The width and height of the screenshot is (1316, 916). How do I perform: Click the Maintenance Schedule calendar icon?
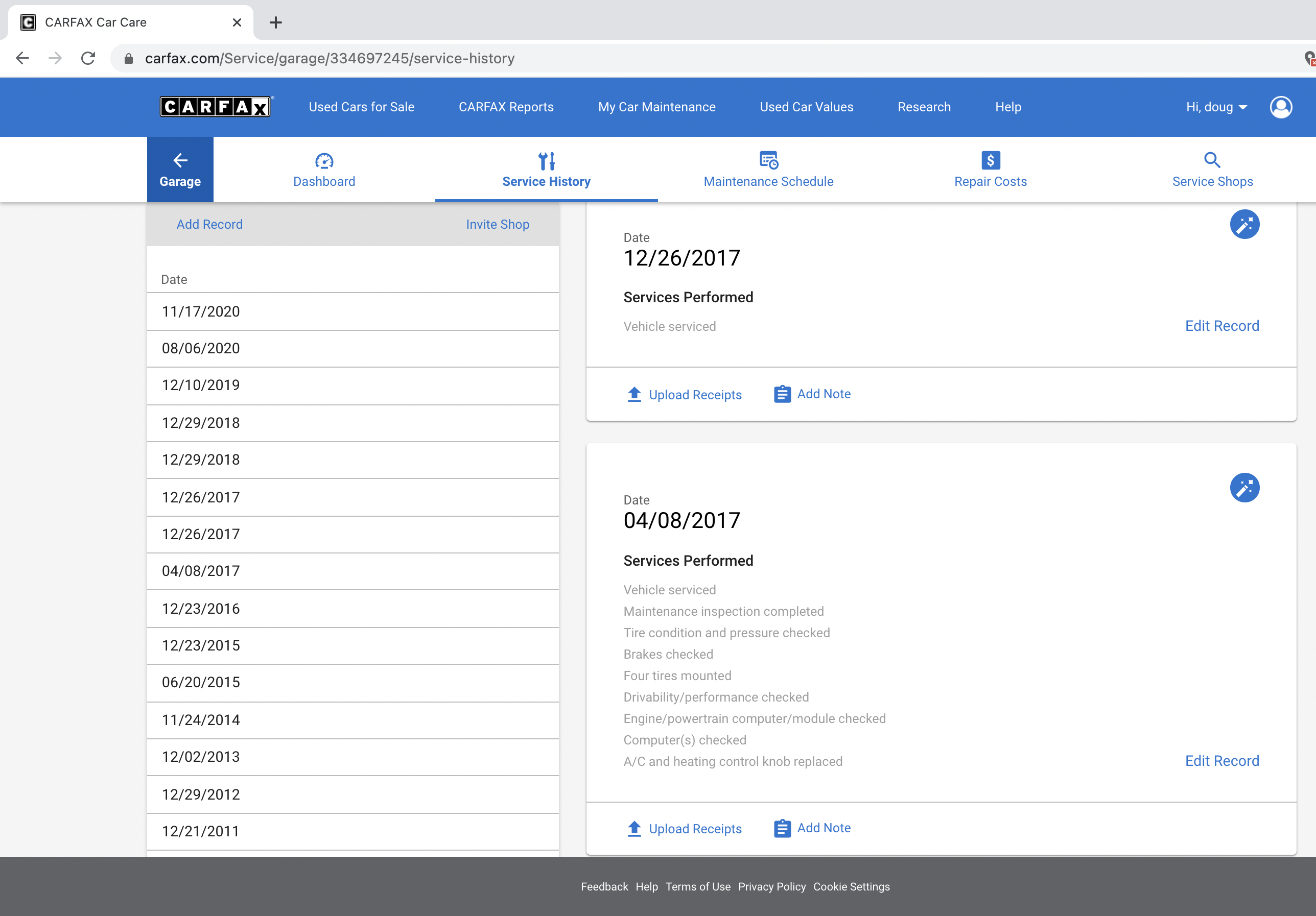pyautogui.click(x=769, y=160)
